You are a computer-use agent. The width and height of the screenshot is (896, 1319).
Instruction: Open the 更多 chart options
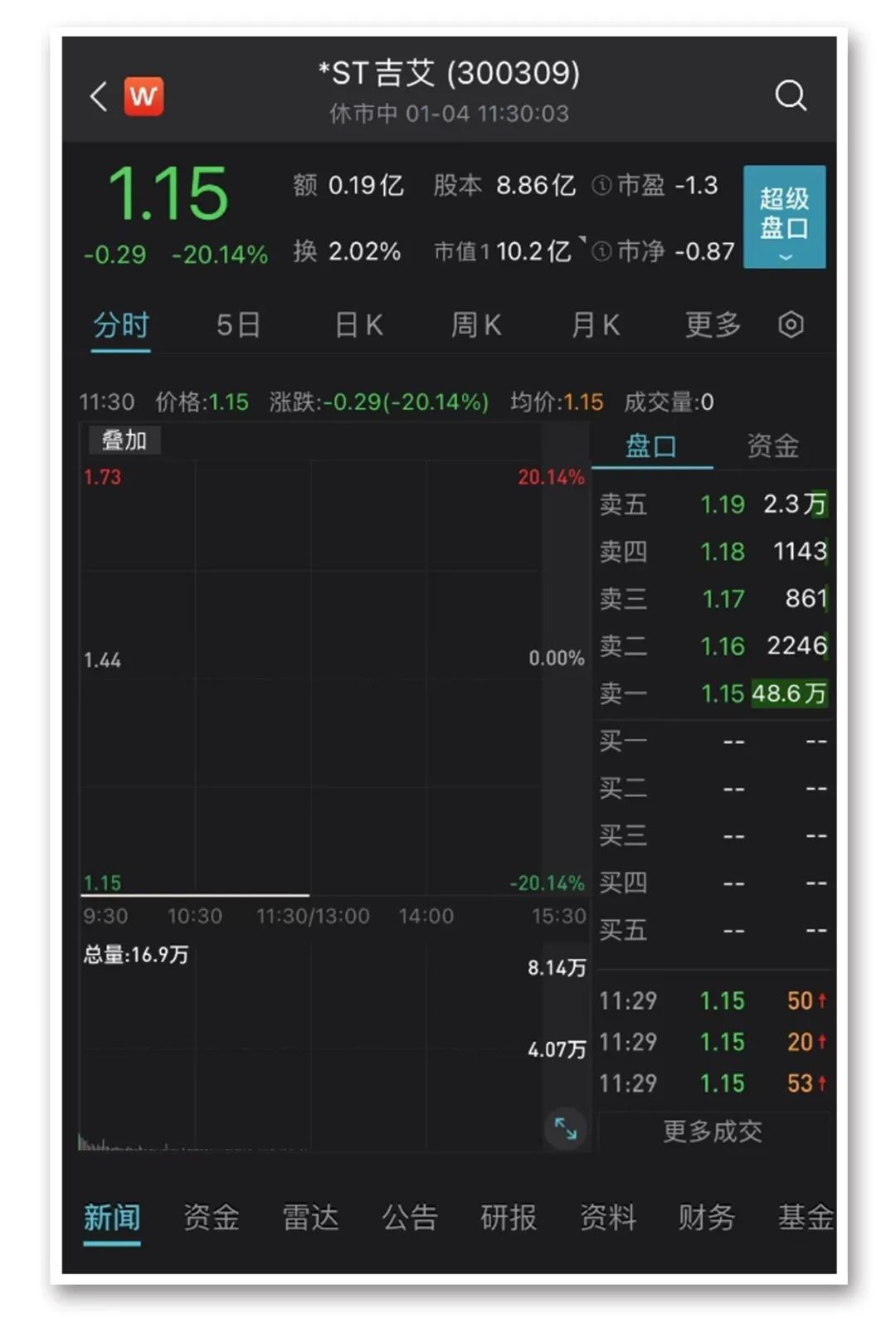click(x=713, y=324)
